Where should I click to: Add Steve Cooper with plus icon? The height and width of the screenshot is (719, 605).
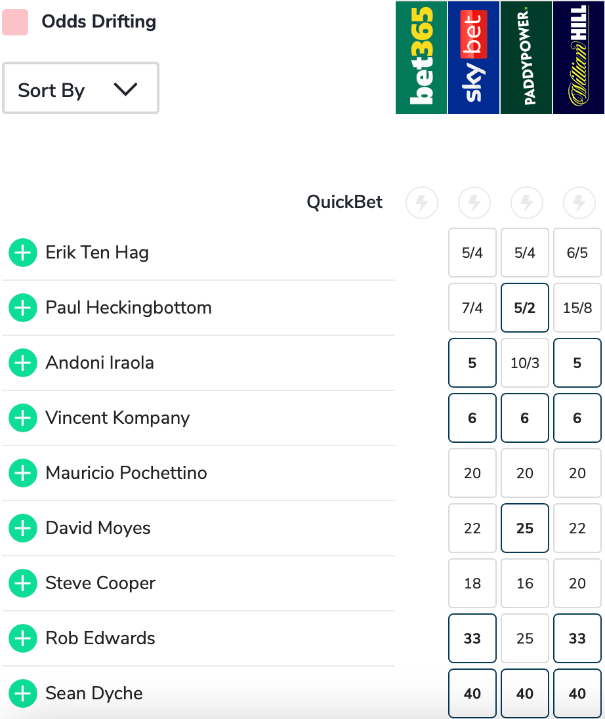click(x=22, y=583)
